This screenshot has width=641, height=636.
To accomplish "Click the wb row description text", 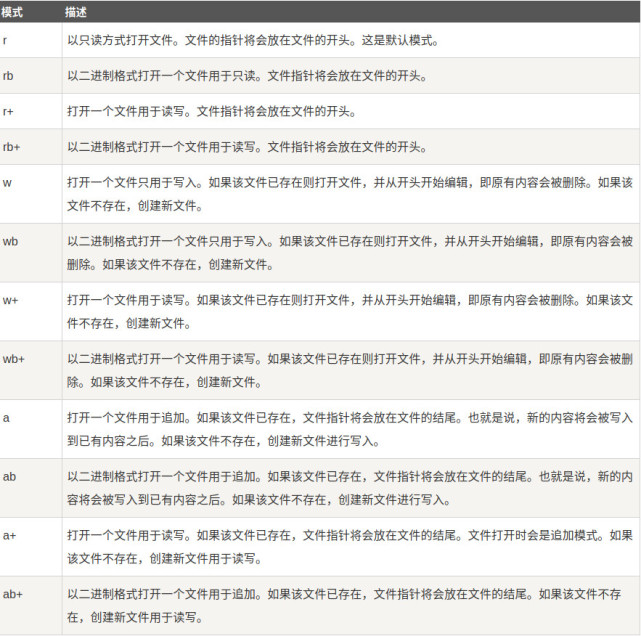I will pos(350,253).
